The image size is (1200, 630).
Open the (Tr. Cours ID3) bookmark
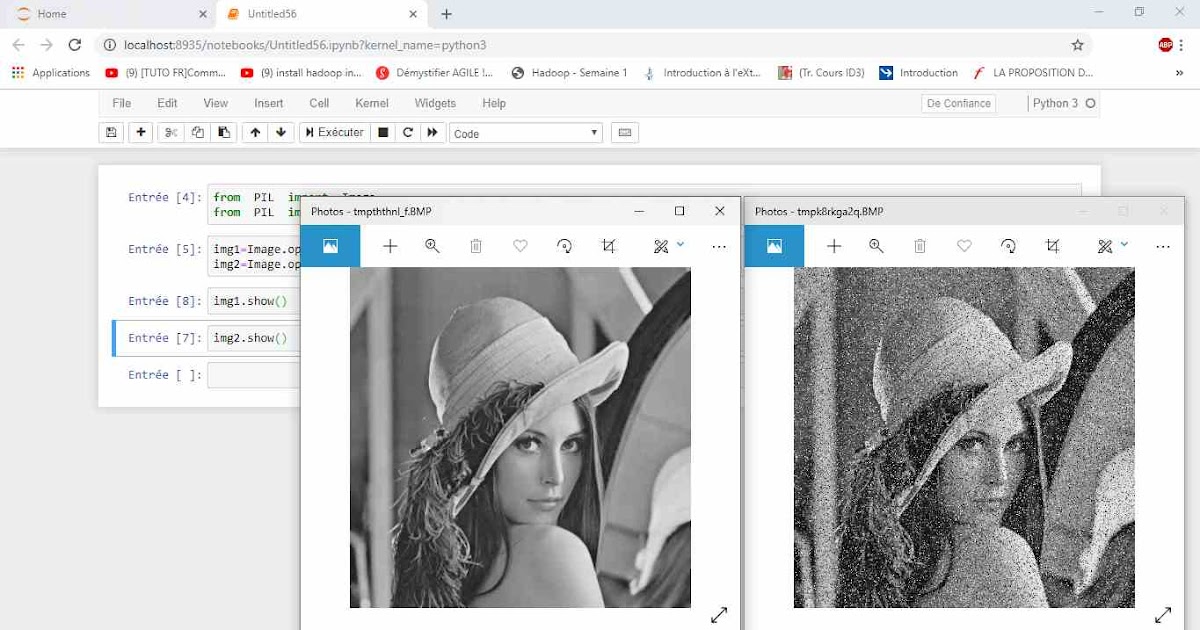821,73
